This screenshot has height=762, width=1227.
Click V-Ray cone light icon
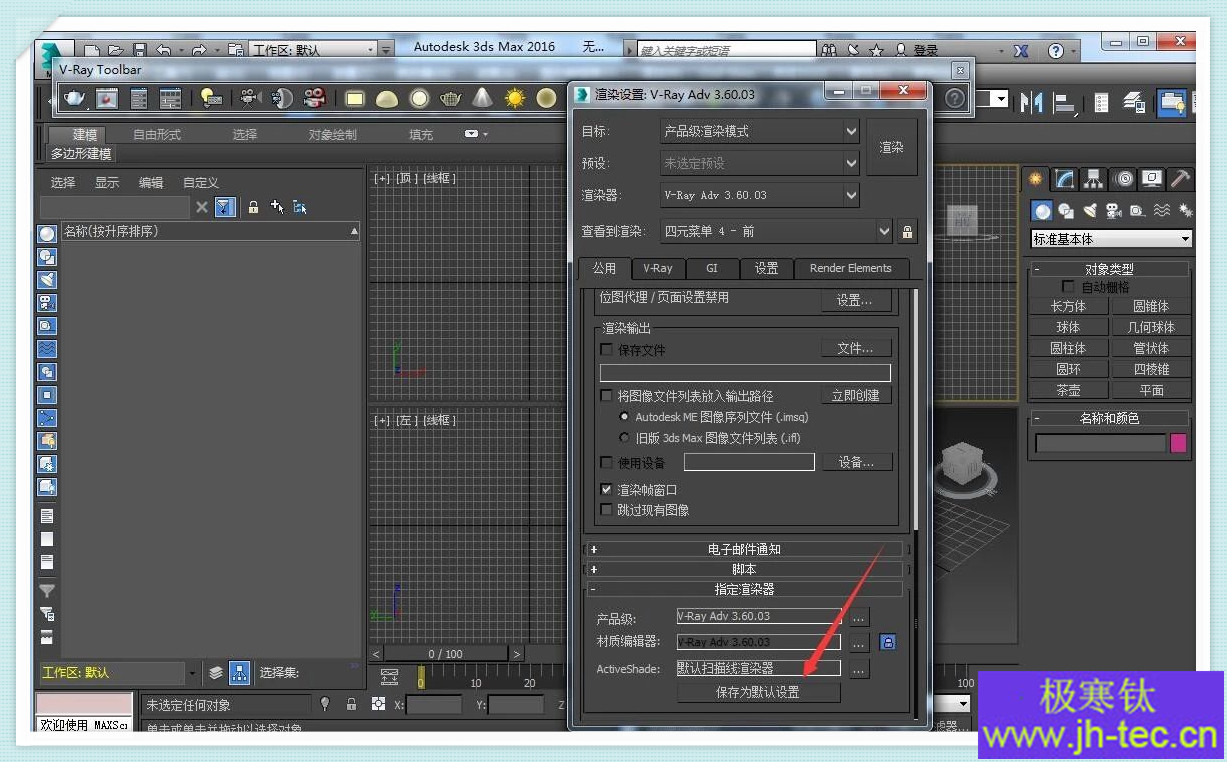[x=483, y=98]
